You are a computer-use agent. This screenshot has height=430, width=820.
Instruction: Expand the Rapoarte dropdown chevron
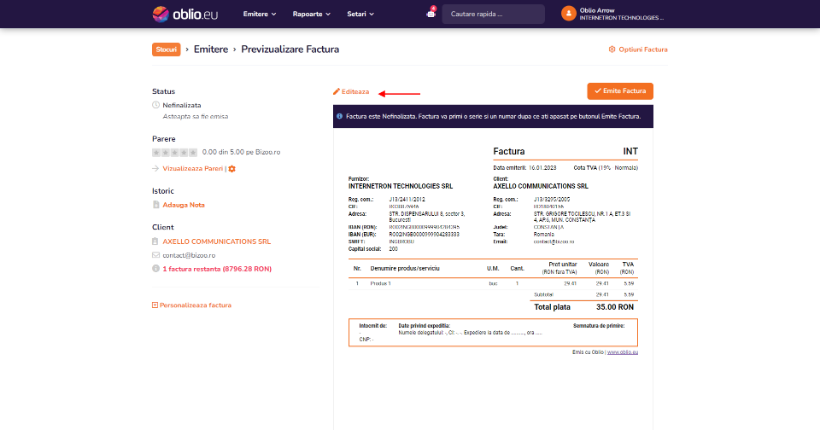pyautogui.click(x=328, y=15)
